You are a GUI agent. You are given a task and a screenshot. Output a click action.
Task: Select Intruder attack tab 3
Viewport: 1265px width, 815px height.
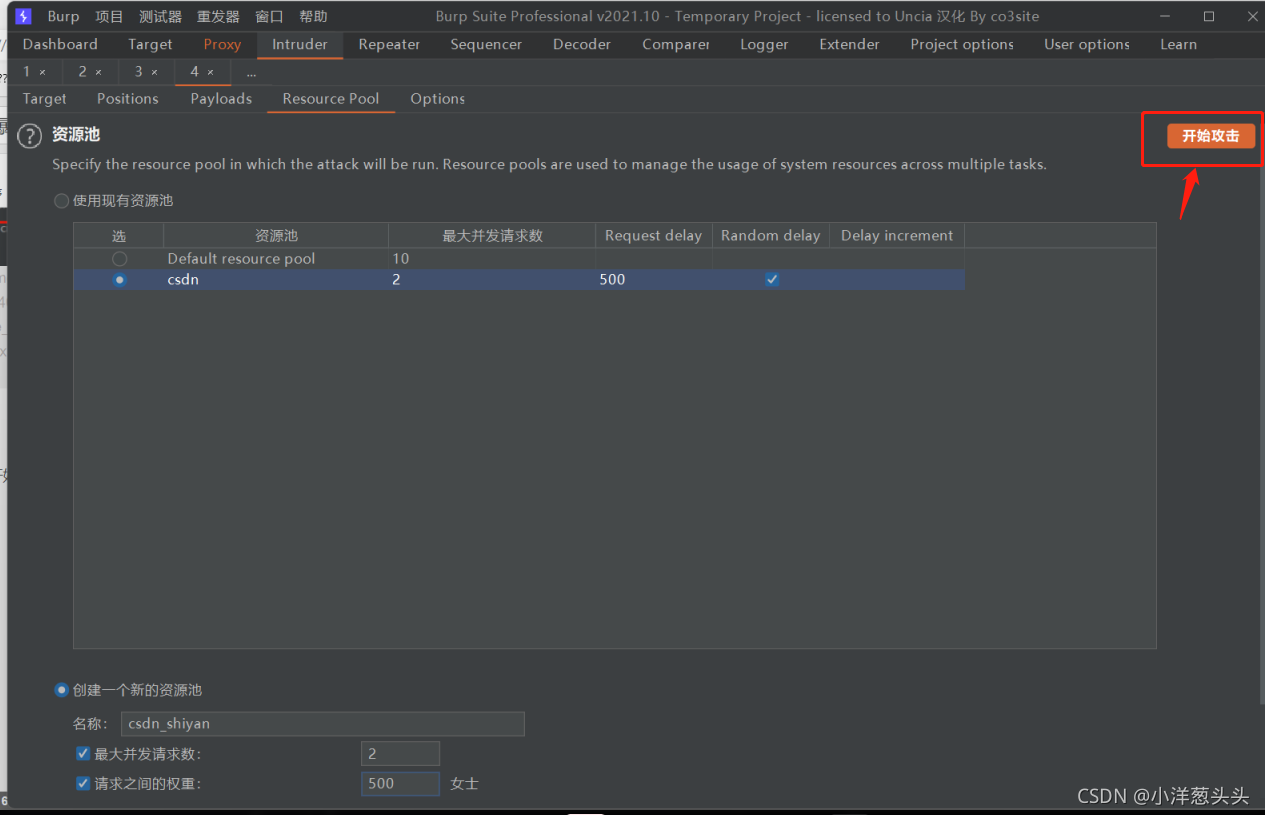click(139, 72)
